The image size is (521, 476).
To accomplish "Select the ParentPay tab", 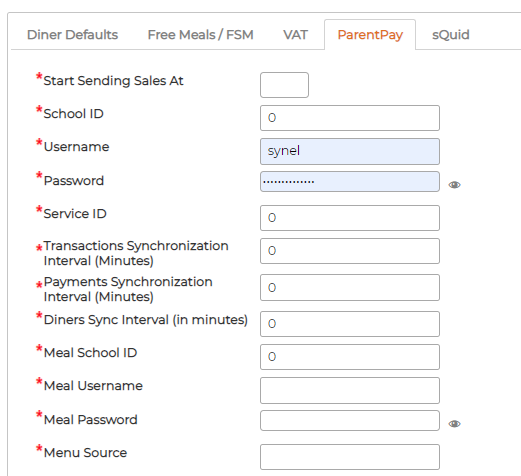I will pyautogui.click(x=370, y=35).
